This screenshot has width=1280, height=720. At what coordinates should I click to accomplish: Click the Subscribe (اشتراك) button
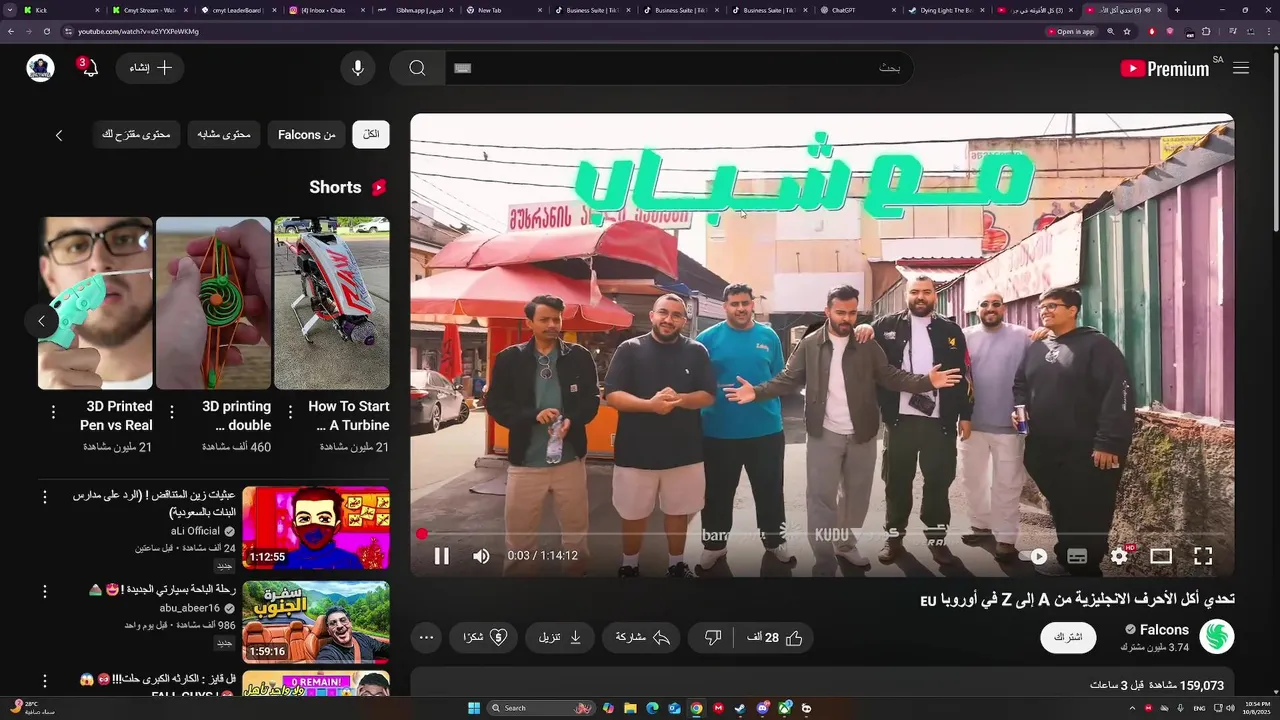coord(1068,637)
